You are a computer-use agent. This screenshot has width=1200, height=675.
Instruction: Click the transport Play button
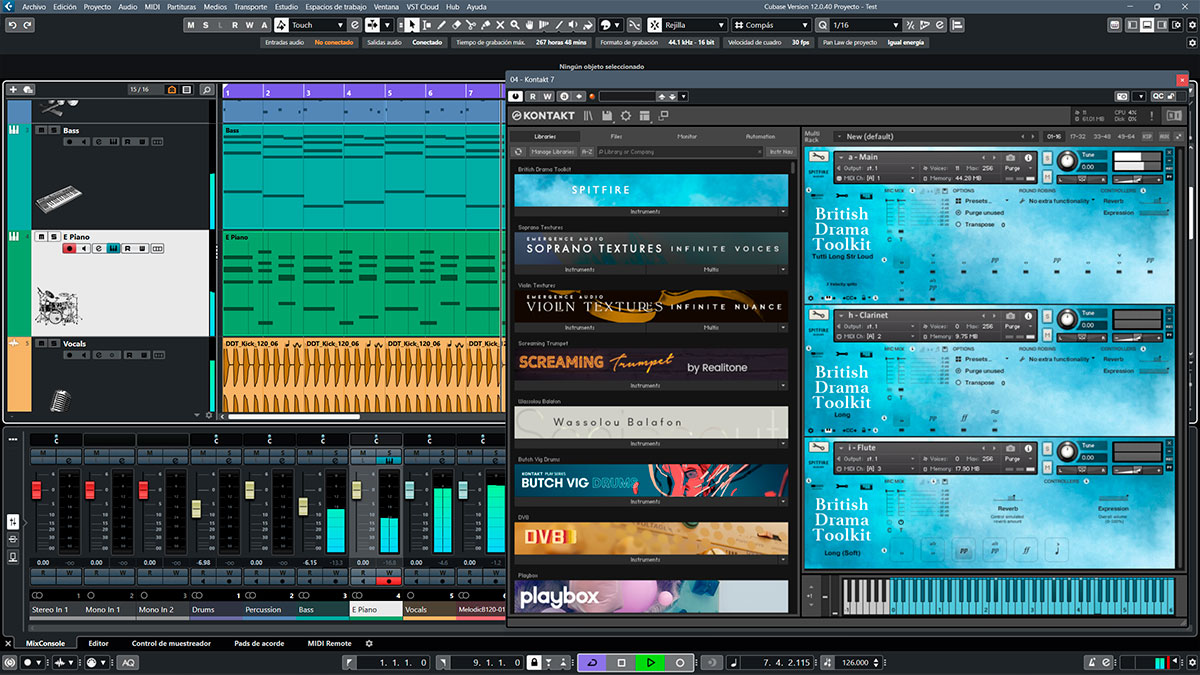pos(650,662)
